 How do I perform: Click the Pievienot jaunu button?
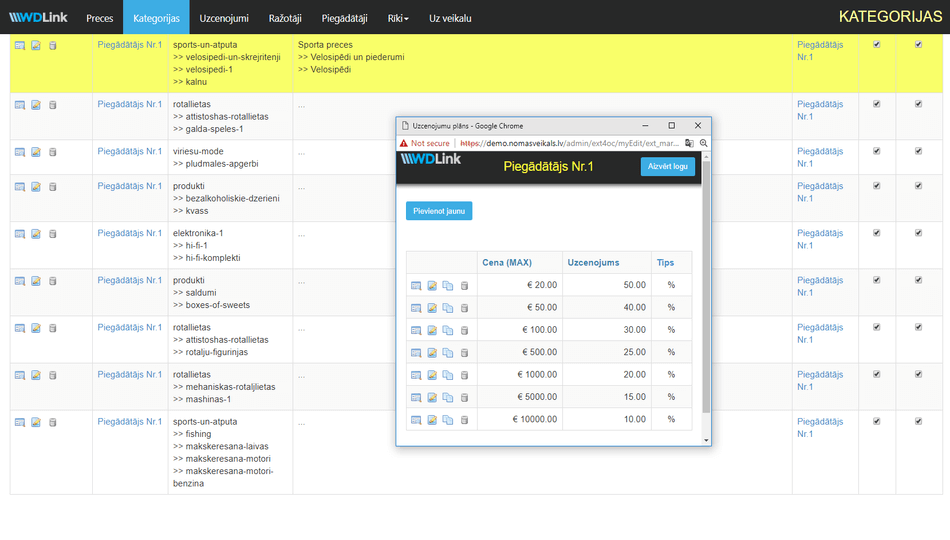click(438, 211)
